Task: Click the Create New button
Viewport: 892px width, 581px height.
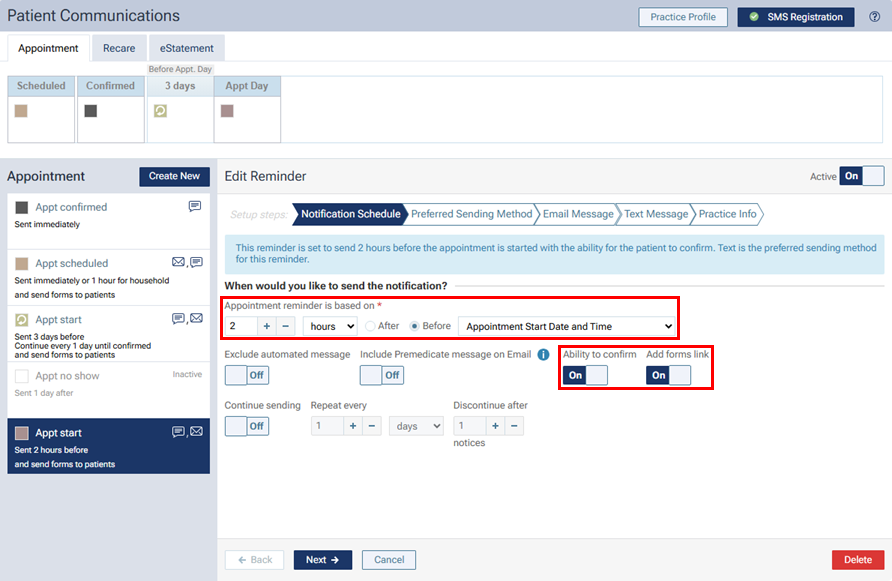Action: click(174, 176)
